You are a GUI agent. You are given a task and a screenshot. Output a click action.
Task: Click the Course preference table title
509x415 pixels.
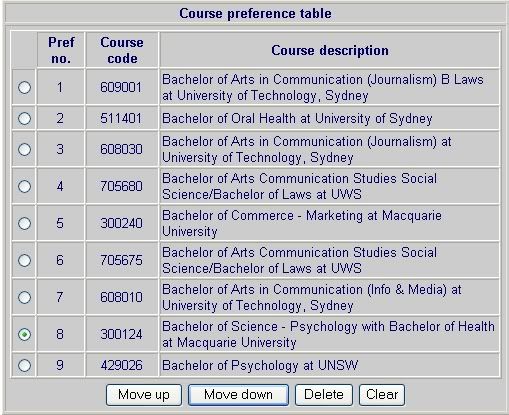255,14
